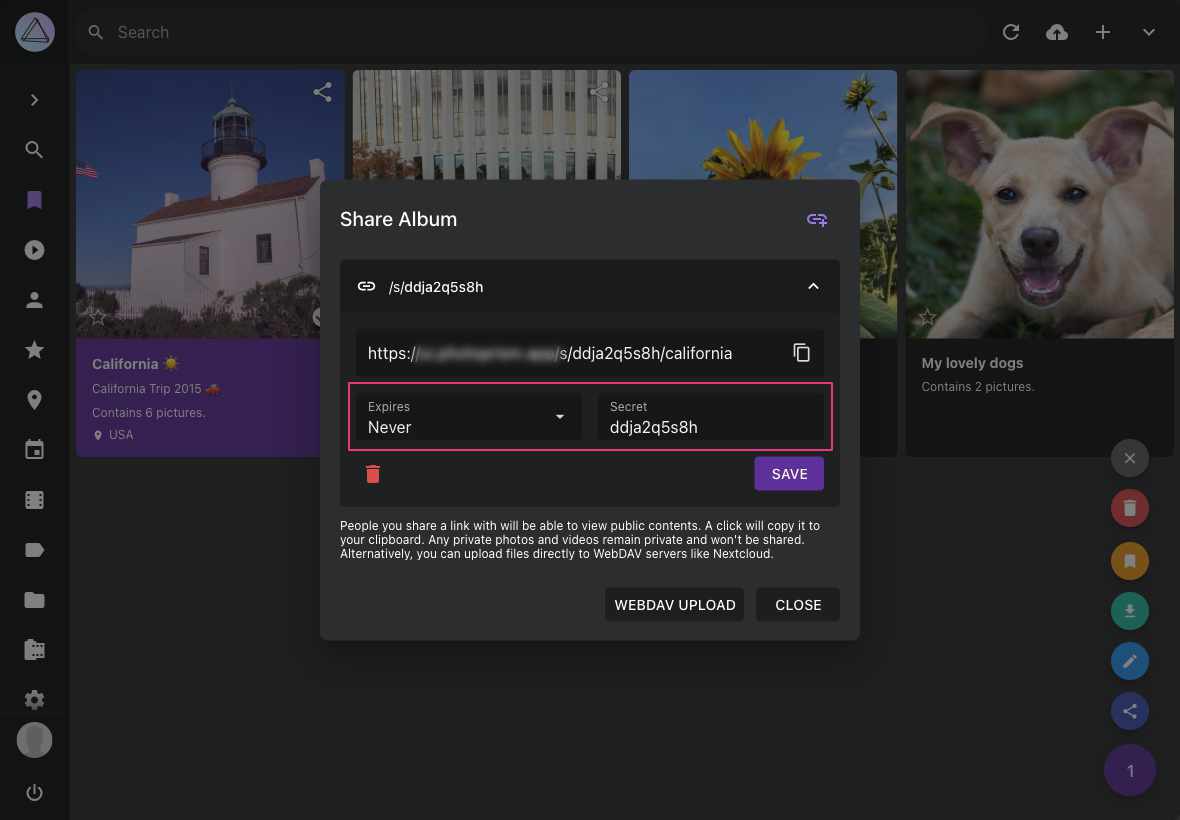Download selection with green button
The image size is (1180, 820).
[1130, 611]
